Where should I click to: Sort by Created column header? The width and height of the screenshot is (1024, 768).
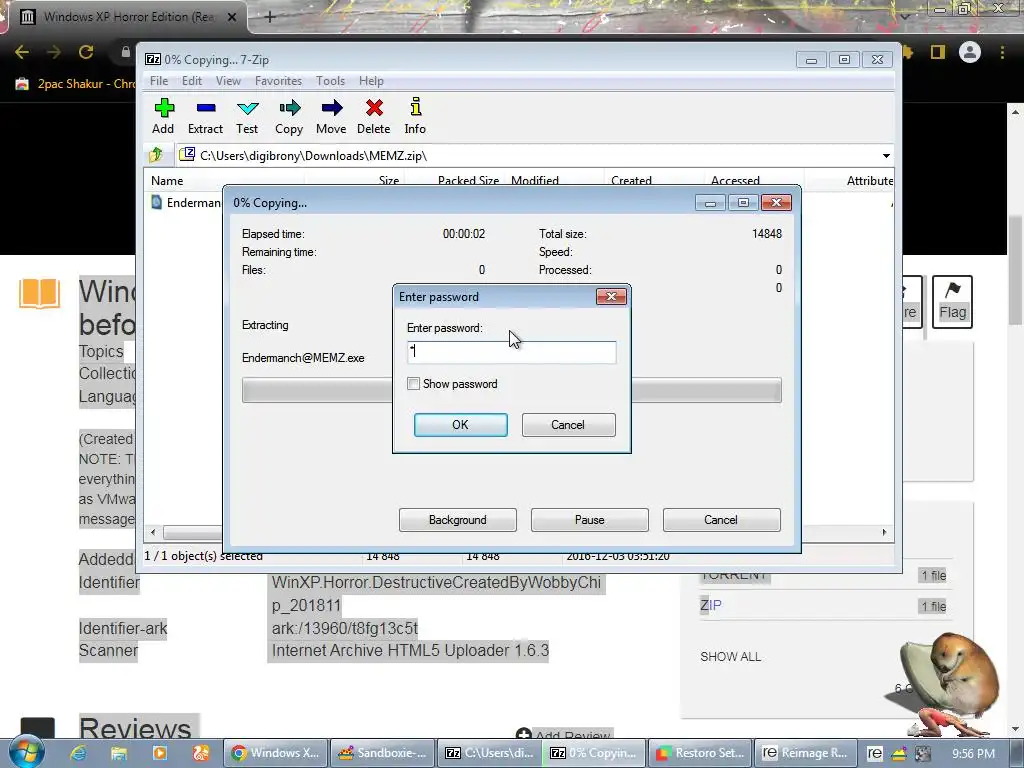click(654, 180)
